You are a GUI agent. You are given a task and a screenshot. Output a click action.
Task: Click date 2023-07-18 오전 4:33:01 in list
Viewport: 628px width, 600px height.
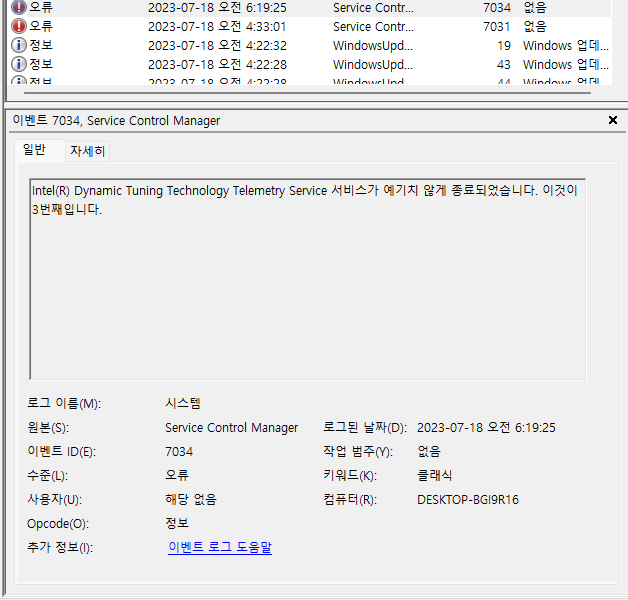coord(217,26)
